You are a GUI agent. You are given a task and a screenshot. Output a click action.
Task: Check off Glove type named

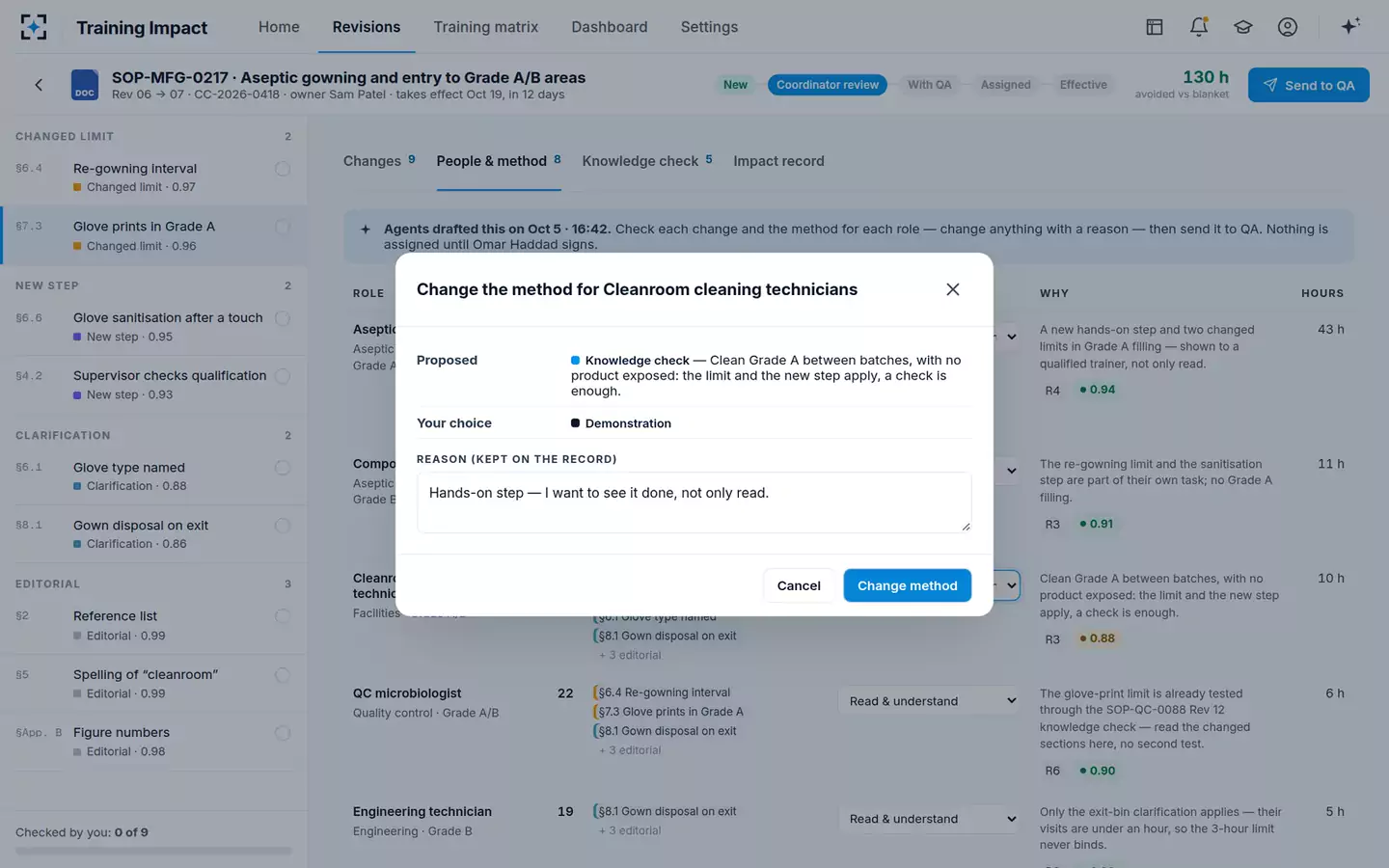pyautogui.click(x=283, y=468)
